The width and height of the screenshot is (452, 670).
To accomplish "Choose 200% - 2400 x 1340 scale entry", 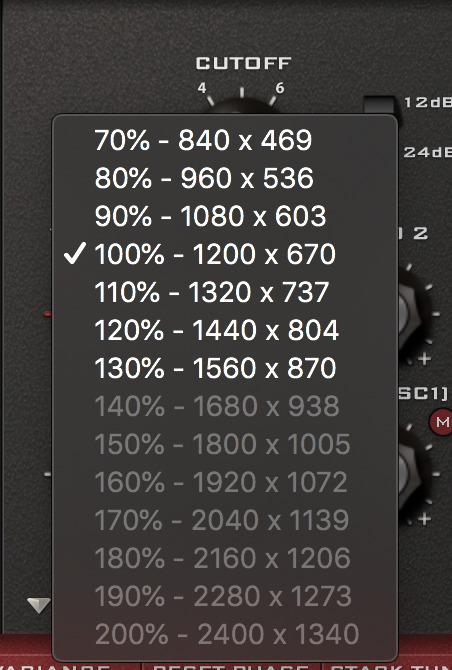I will pyautogui.click(x=225, y=634).
